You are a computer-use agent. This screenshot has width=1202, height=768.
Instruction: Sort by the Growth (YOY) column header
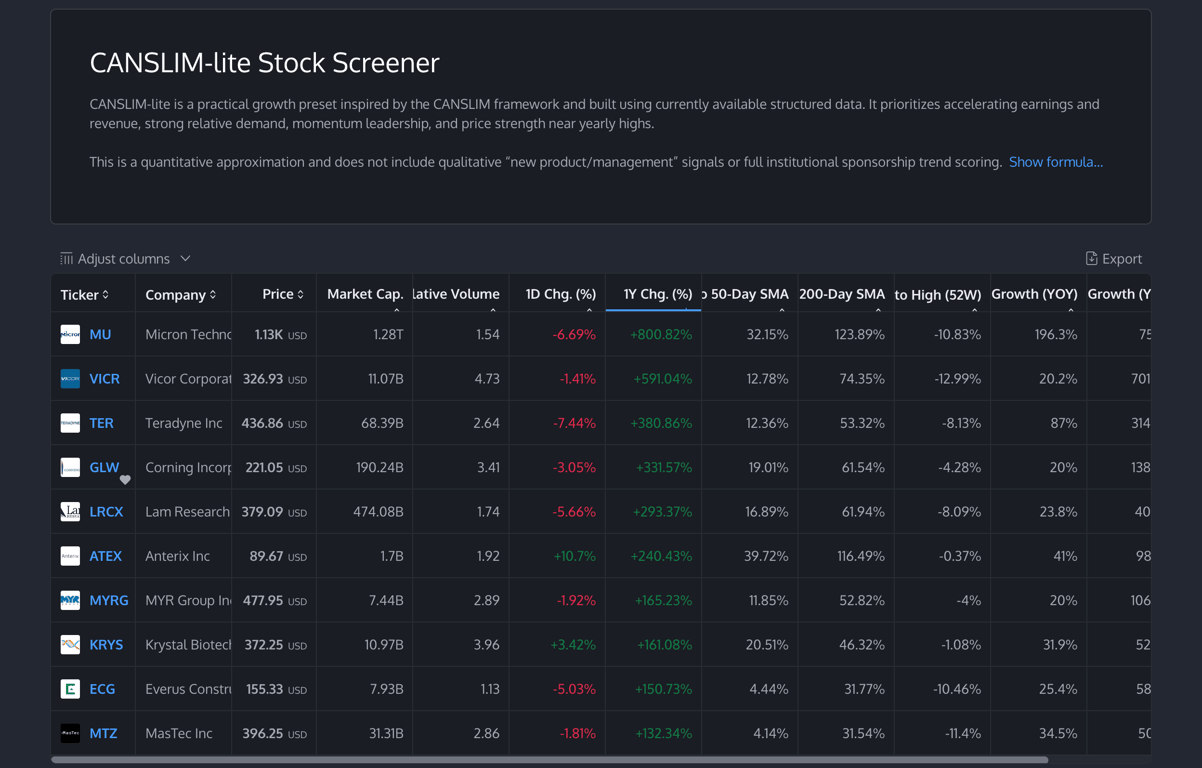[1034, 294]
